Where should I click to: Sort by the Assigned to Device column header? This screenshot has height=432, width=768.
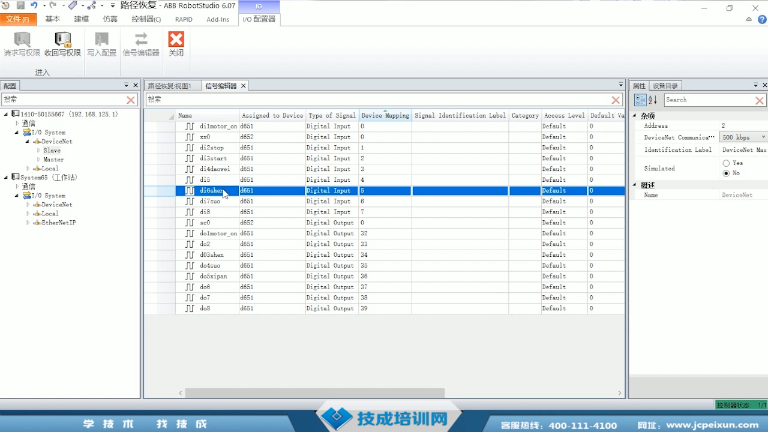click(x=272, y=116)
